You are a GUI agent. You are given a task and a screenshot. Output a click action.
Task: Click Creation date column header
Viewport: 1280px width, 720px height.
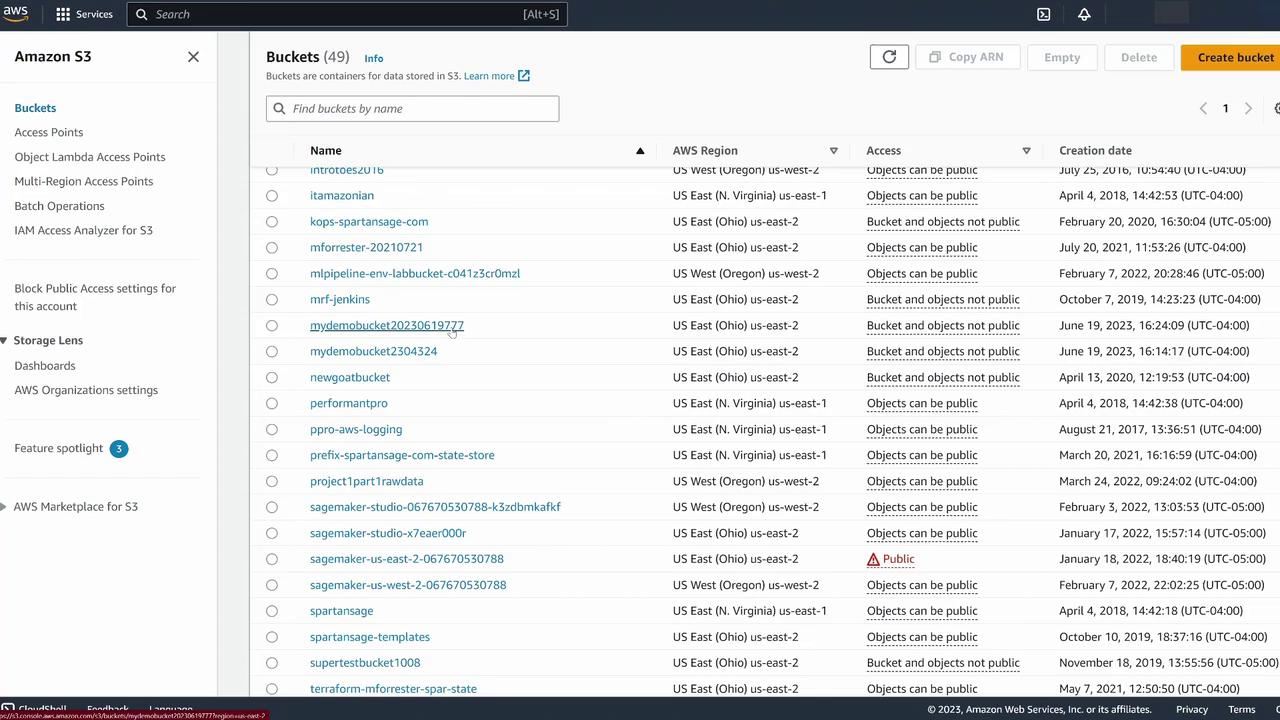tap(1095, 151)
